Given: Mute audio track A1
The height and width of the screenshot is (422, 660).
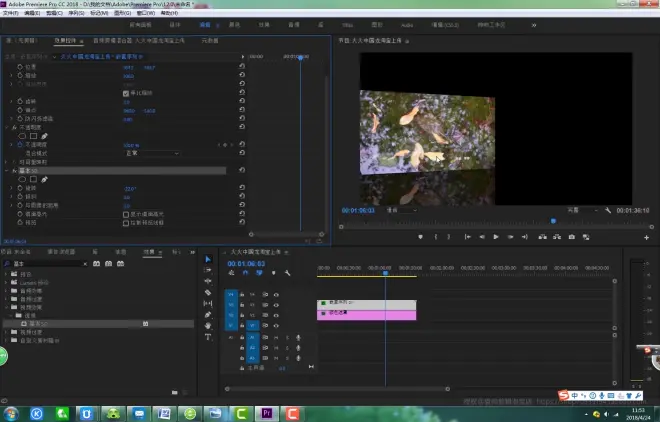Looking at the screenshot, I should tap(276, 337).
